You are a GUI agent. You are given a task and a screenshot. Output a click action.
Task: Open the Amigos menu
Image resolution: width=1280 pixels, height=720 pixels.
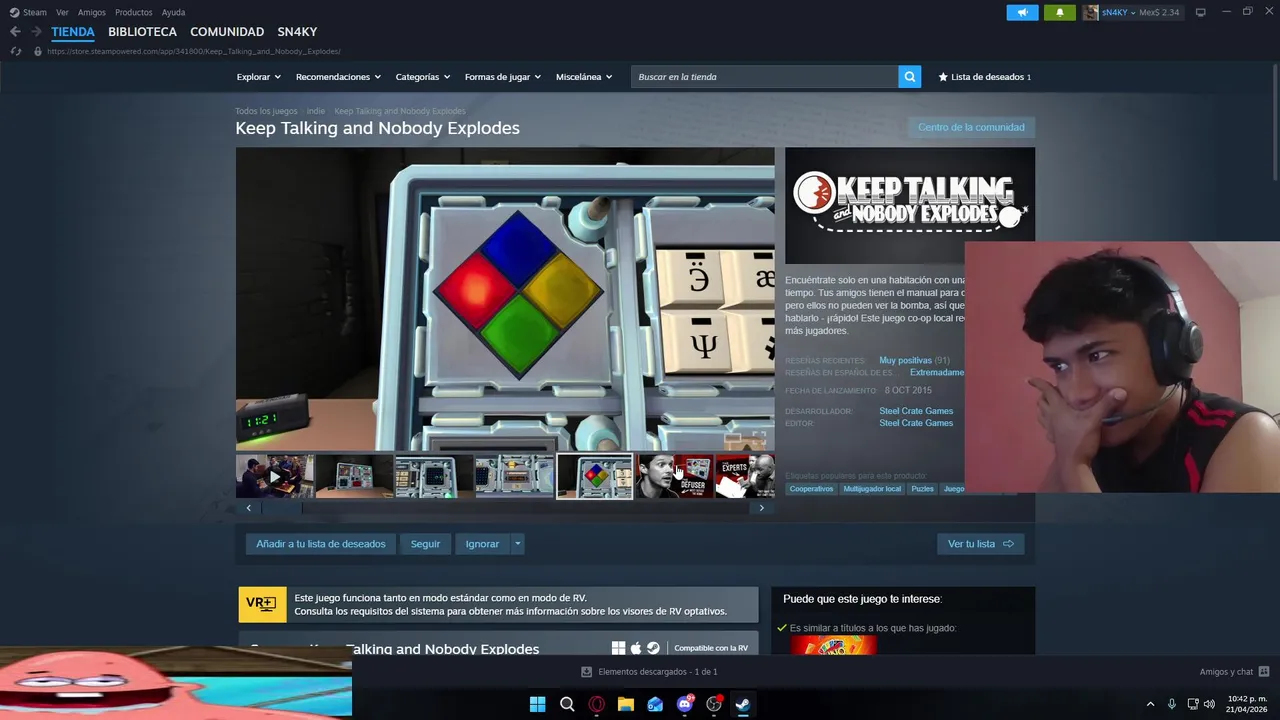(x=92, y=12)
